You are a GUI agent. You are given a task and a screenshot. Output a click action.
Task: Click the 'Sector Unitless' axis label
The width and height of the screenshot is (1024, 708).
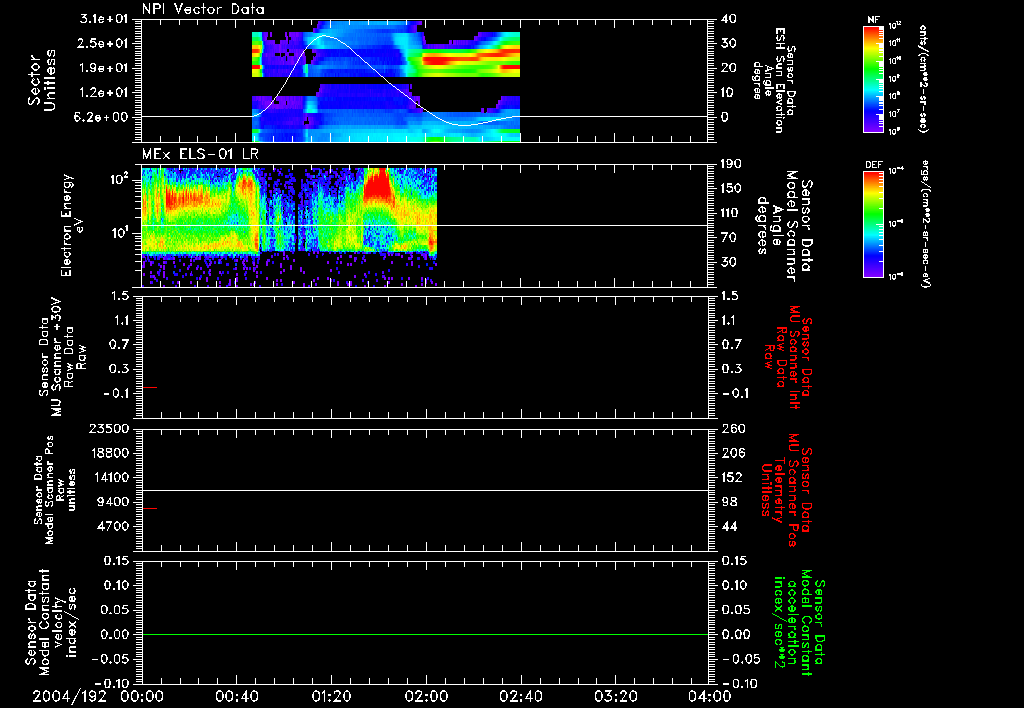(42, 80)
